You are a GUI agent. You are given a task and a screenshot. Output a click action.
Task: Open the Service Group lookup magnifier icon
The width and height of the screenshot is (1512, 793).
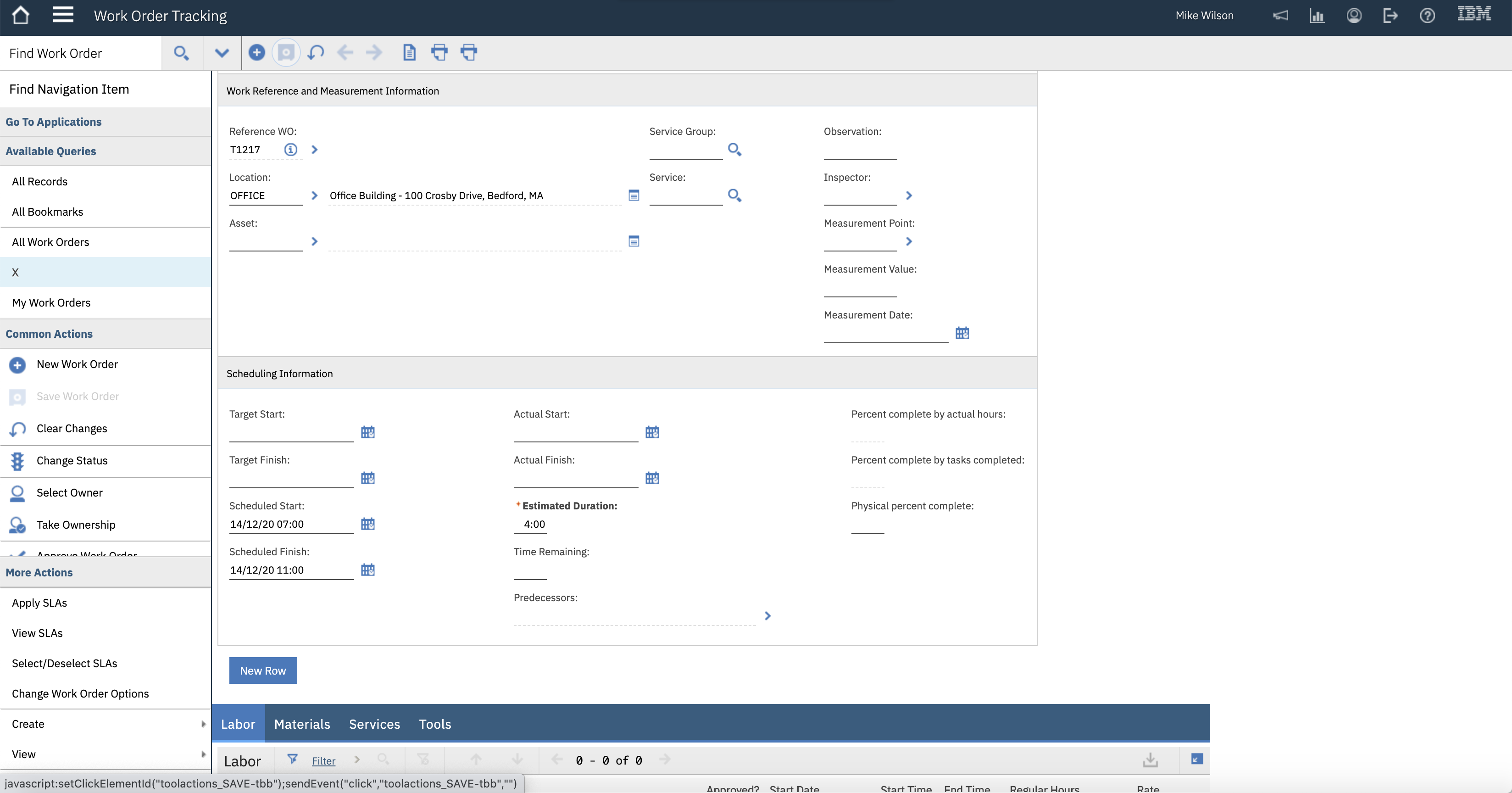pos(734,150)
